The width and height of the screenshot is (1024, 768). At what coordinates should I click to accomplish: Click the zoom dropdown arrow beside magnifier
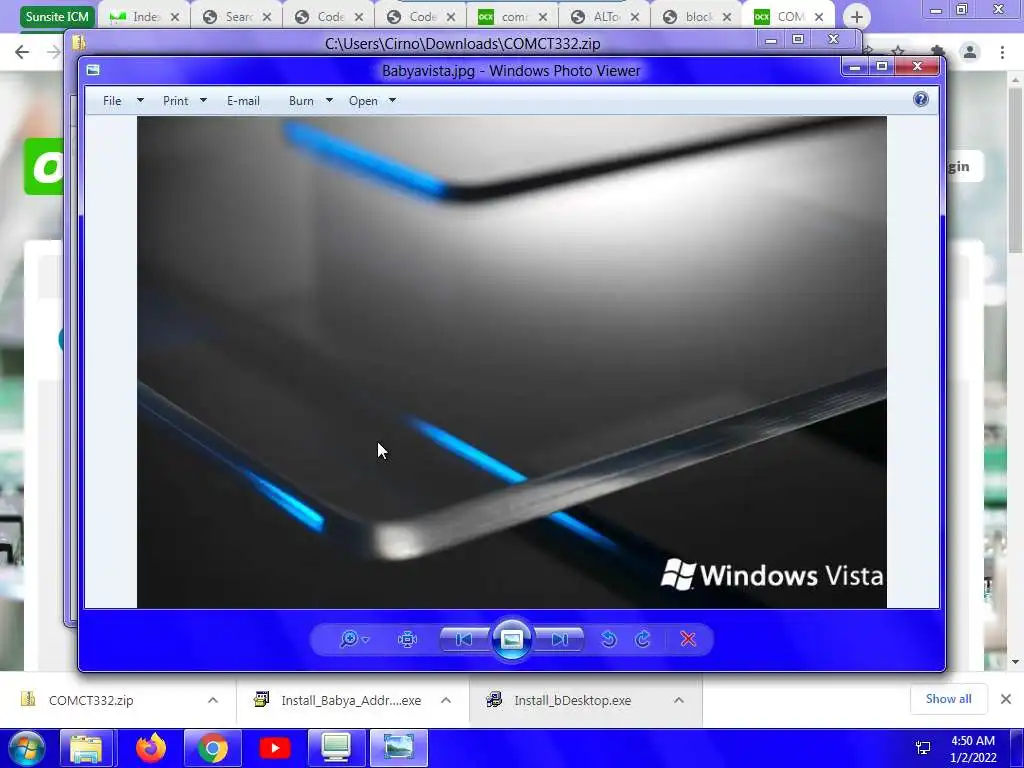366,640
